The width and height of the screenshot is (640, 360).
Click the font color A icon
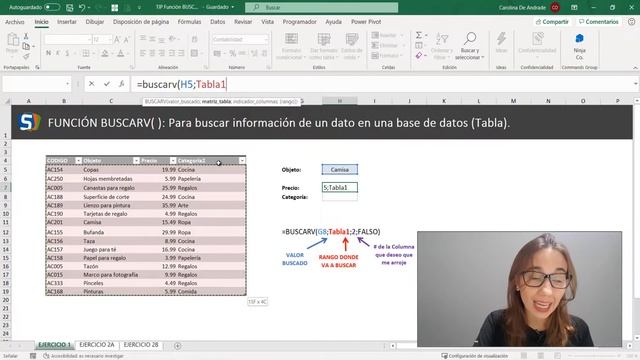120,53
